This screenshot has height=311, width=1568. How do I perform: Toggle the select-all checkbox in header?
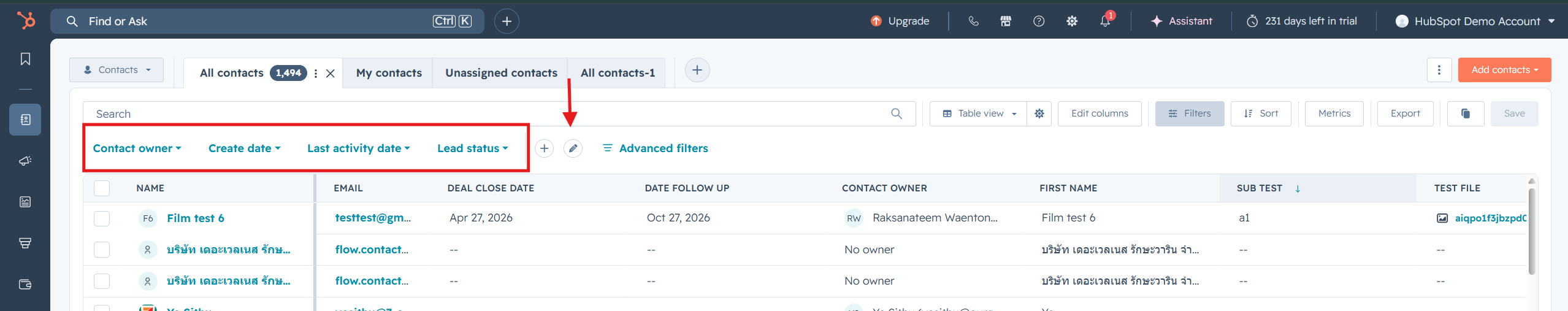(102, 188)
